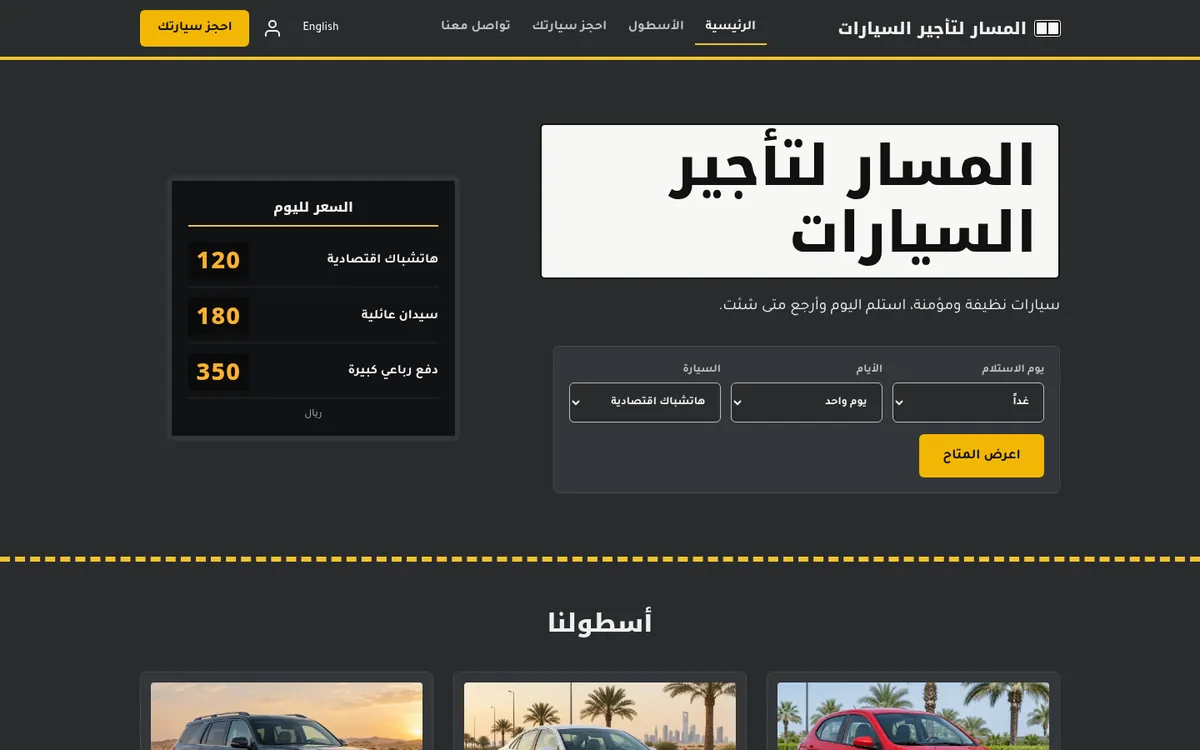This screenshot has width=1200, height=750.
Task: Click the يوم الاستلام field label
Action: pos(1013,369)
